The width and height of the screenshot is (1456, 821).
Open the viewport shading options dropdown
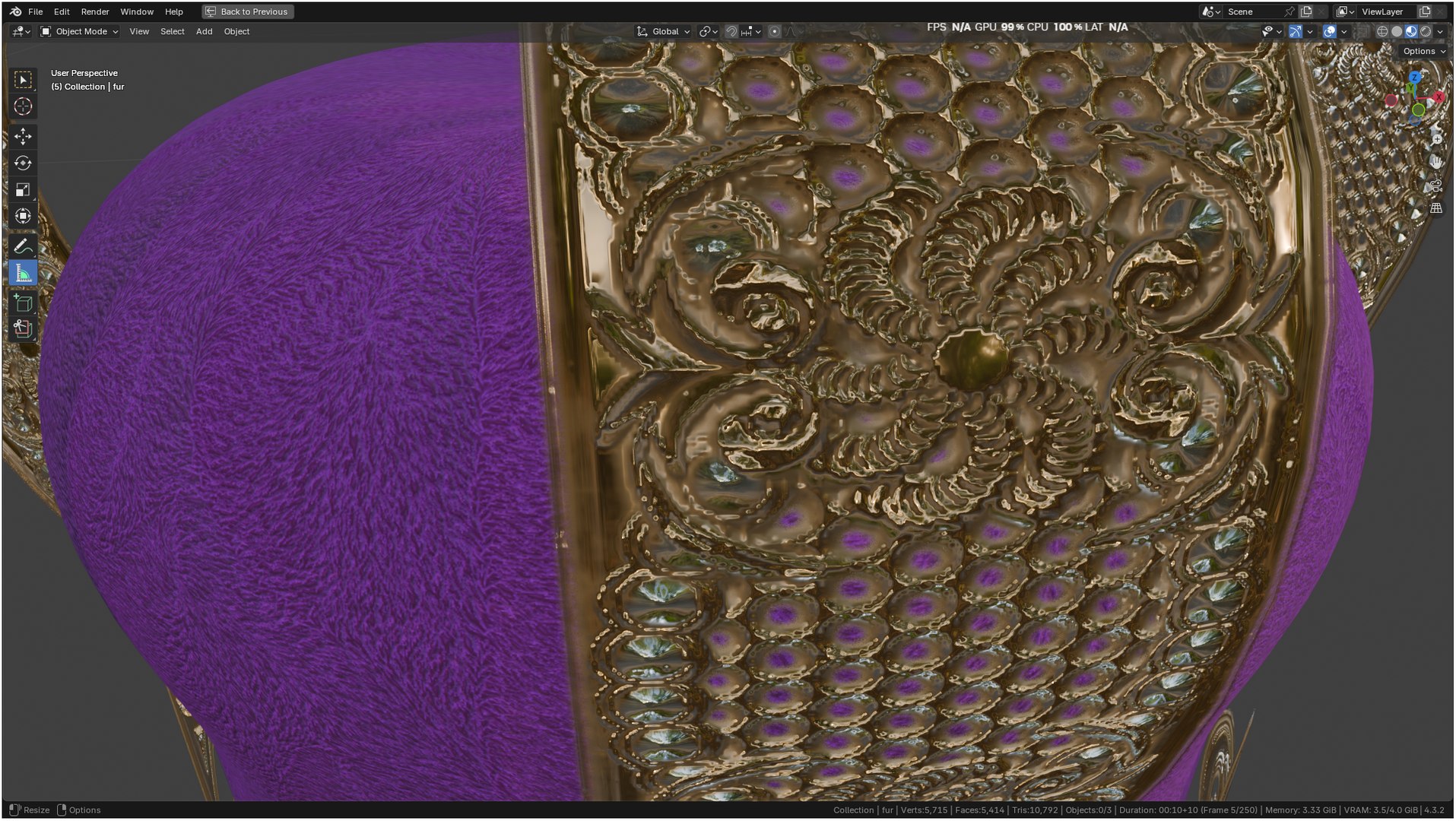point(1440,31)
